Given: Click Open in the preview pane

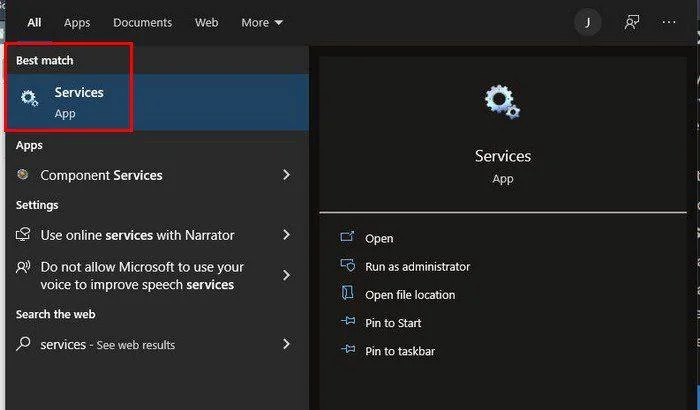Looking at the screenshot, I should [x=379, y=238].
